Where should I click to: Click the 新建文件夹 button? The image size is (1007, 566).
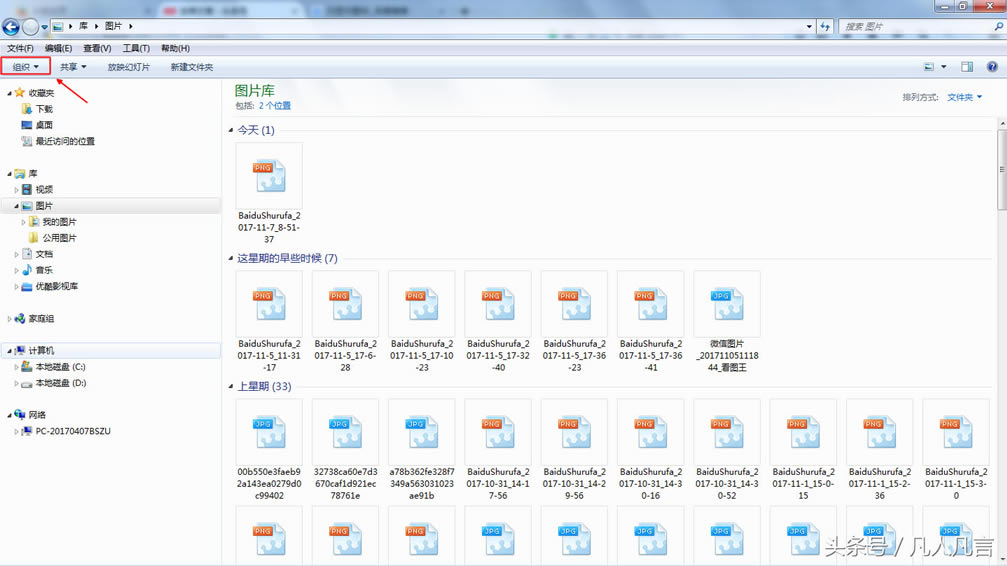click(191, 67)
